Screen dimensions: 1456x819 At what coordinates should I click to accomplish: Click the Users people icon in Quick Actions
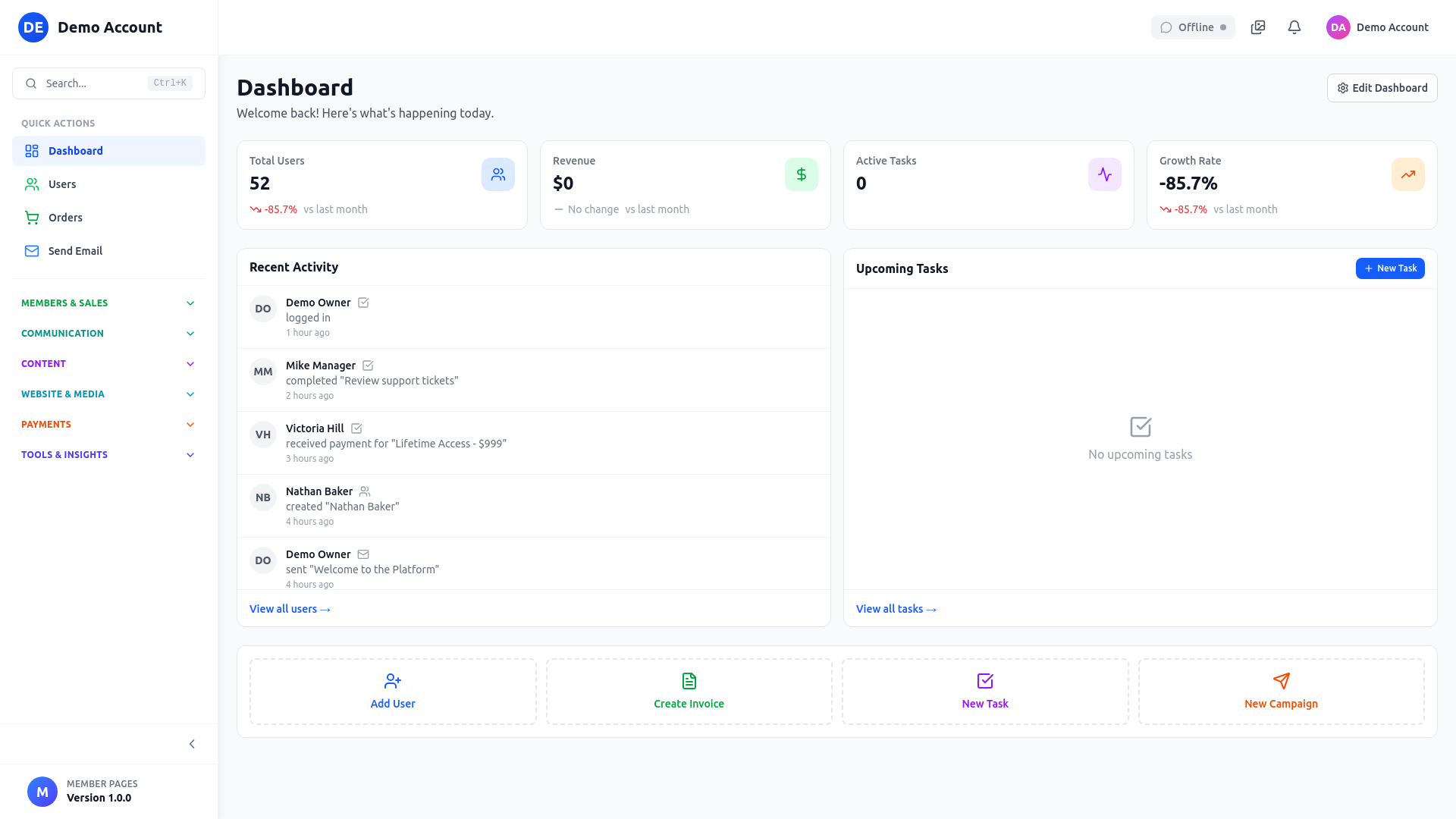(32, 184)
